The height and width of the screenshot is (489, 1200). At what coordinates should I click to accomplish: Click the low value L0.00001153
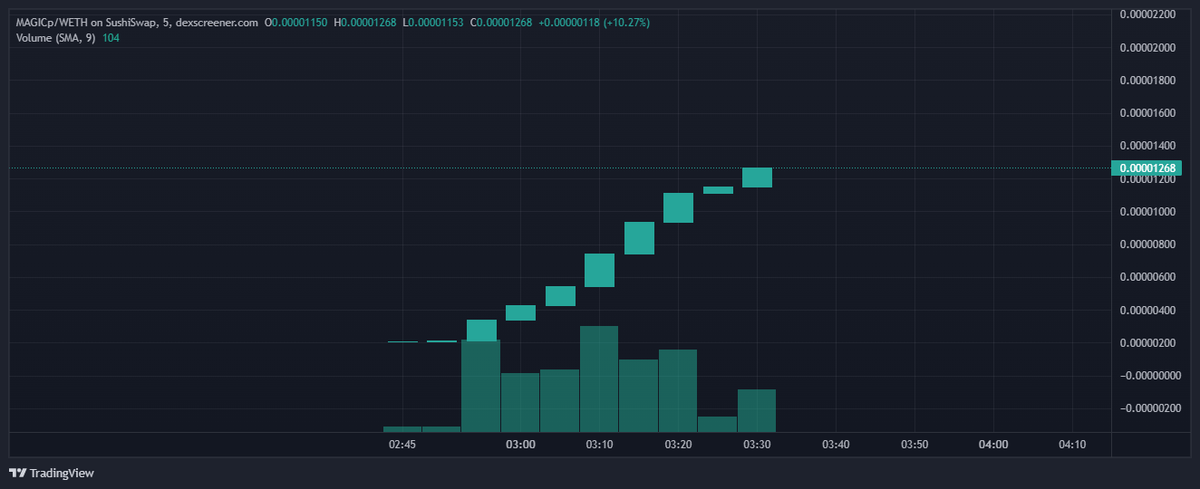(433, 22)
